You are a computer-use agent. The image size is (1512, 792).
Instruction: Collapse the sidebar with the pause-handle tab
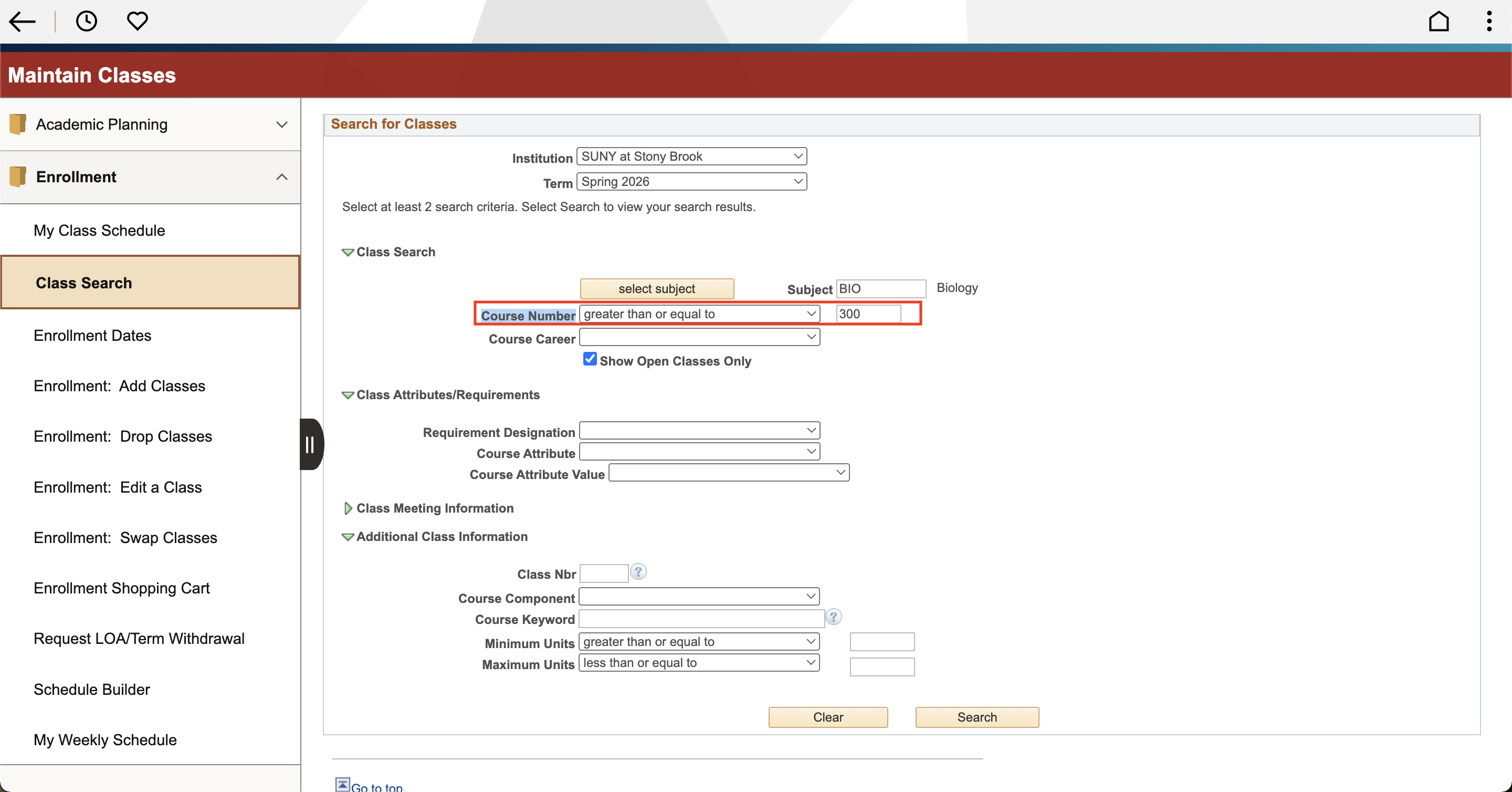[x=311, y=444]
